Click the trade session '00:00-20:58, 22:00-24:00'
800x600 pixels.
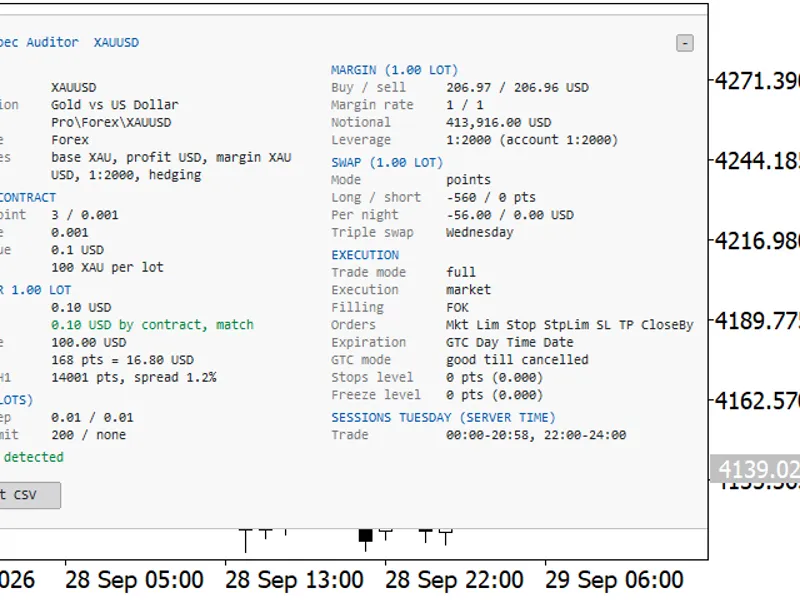click(x=536, y=435)
